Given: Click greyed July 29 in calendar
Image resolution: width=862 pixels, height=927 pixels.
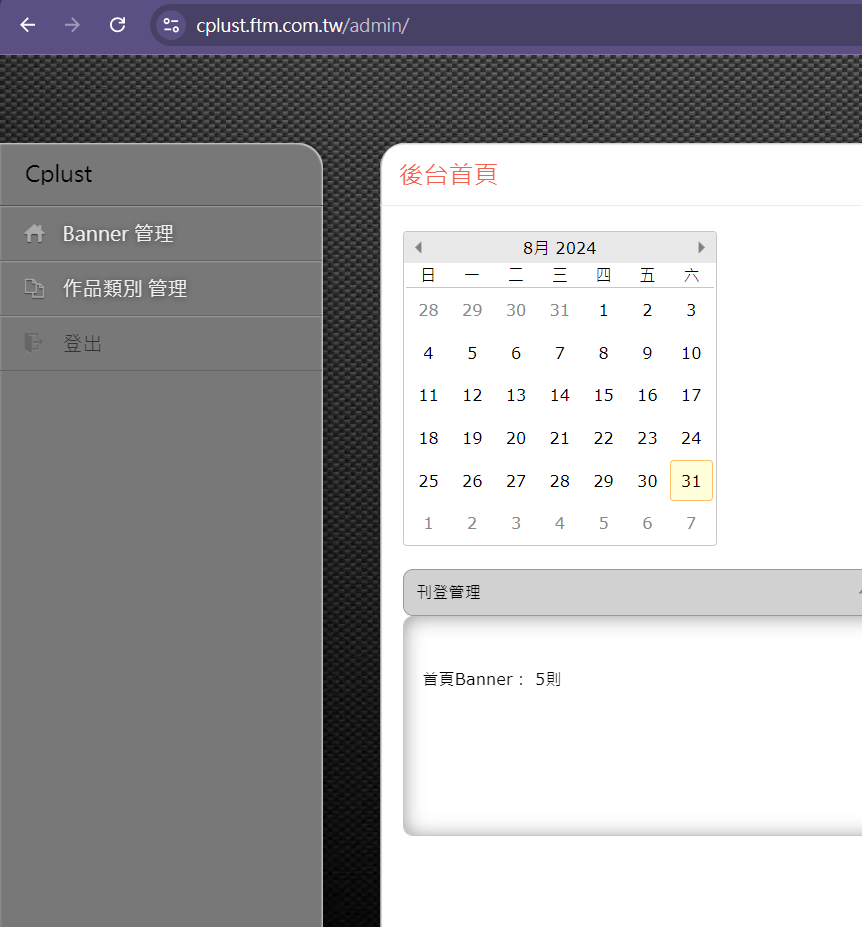Looking at the screenshot, I should click(472, 310).
